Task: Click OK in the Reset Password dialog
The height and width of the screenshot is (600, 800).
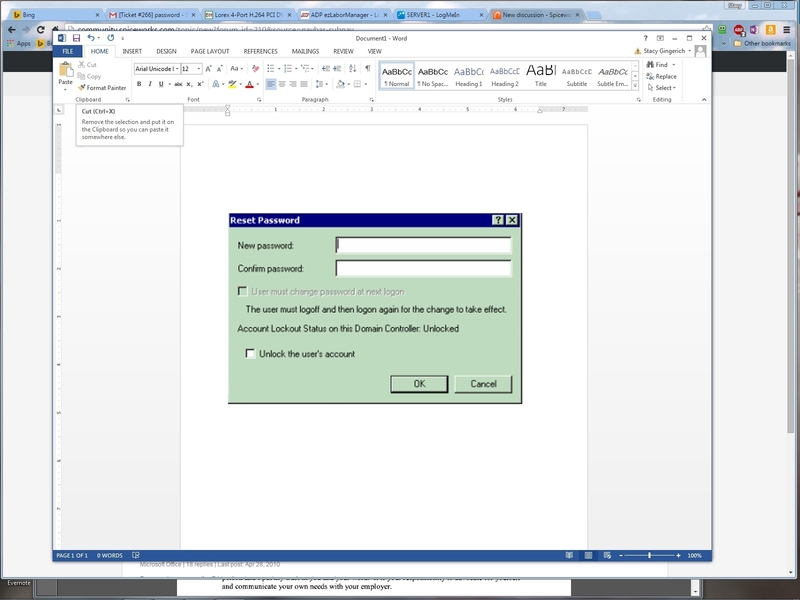Action: point(418,383)
